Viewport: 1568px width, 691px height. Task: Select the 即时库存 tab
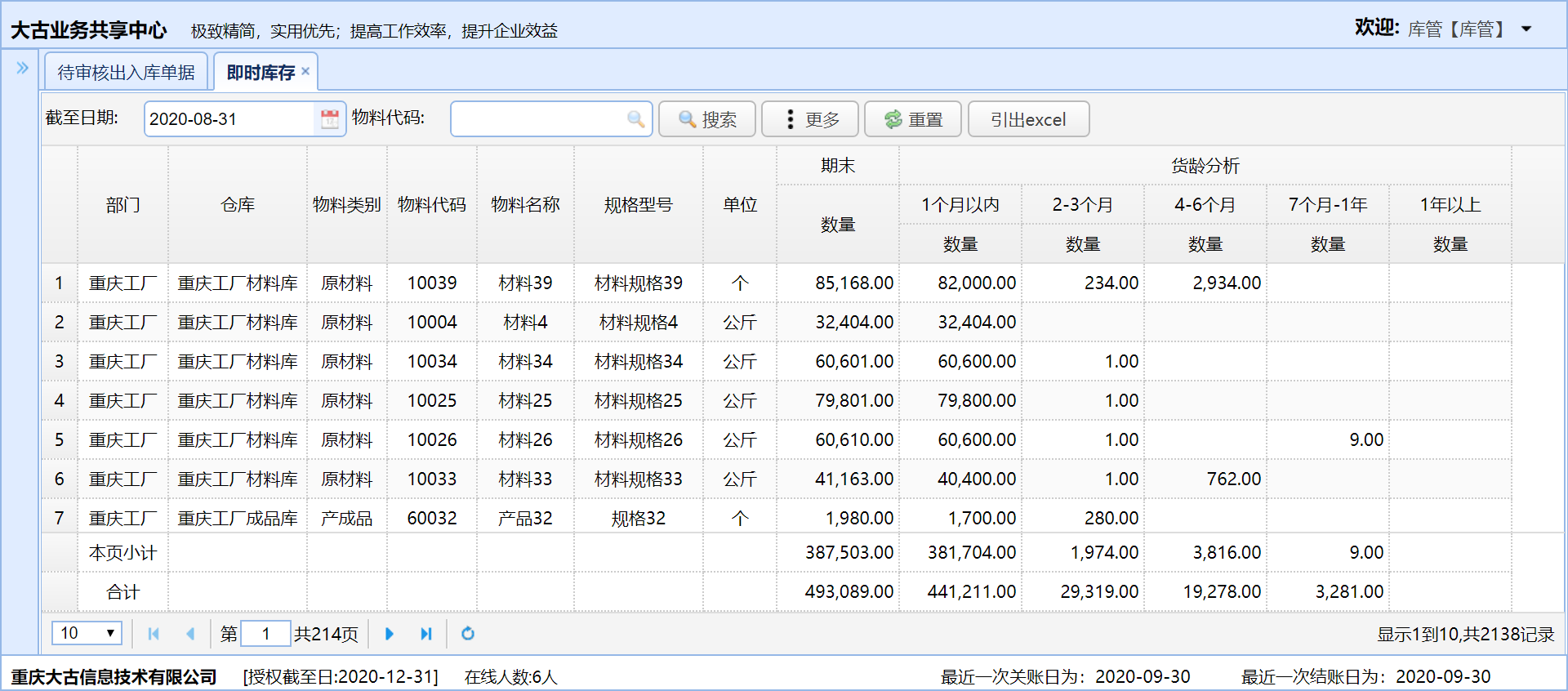click(x=260, y=73)
